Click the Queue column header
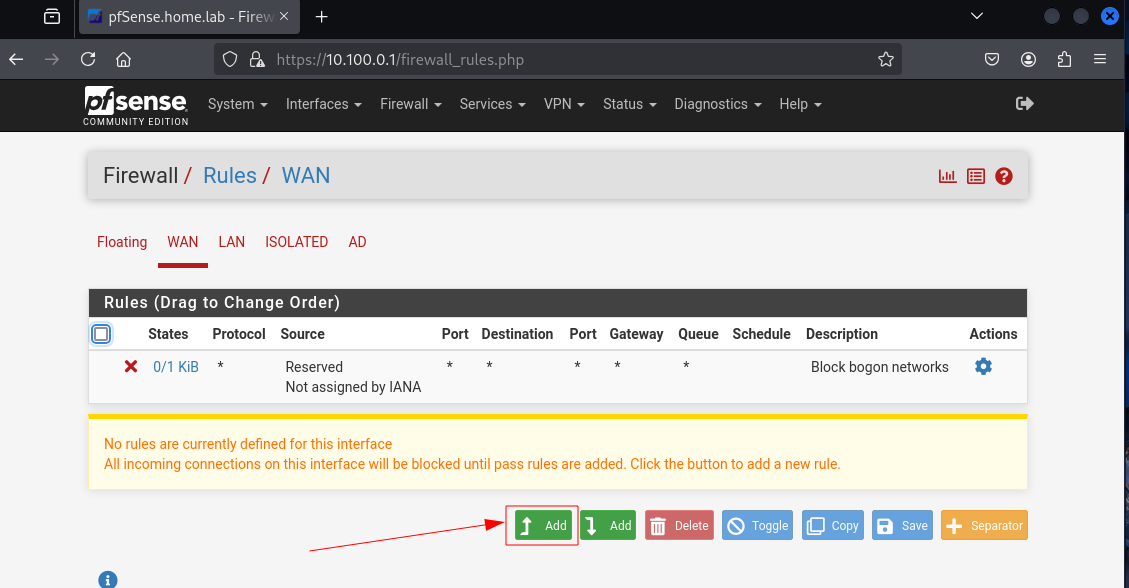1129x588 pixels. tap(698, 334)
